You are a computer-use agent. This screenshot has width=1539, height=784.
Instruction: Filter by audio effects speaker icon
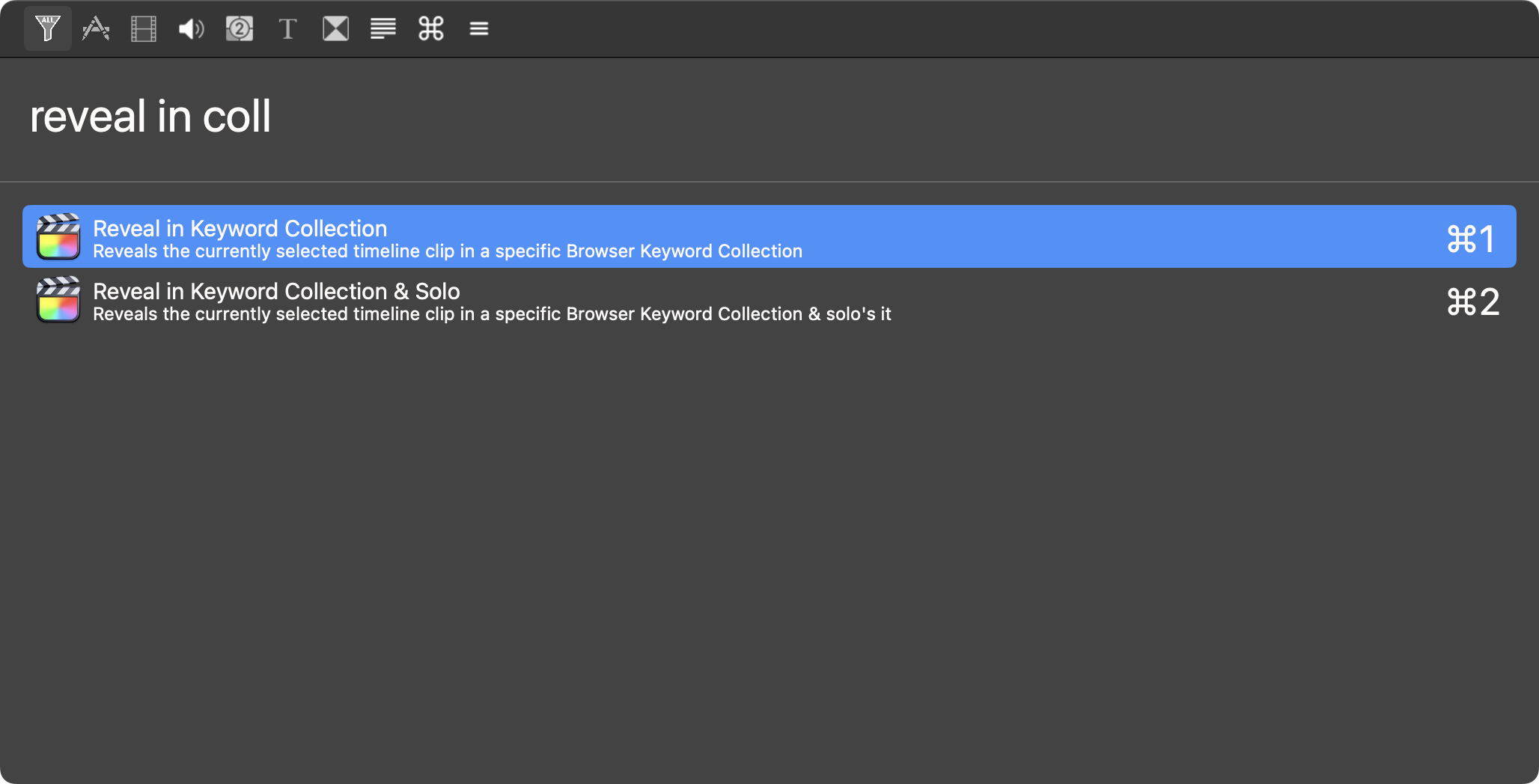tap(192, 28)
